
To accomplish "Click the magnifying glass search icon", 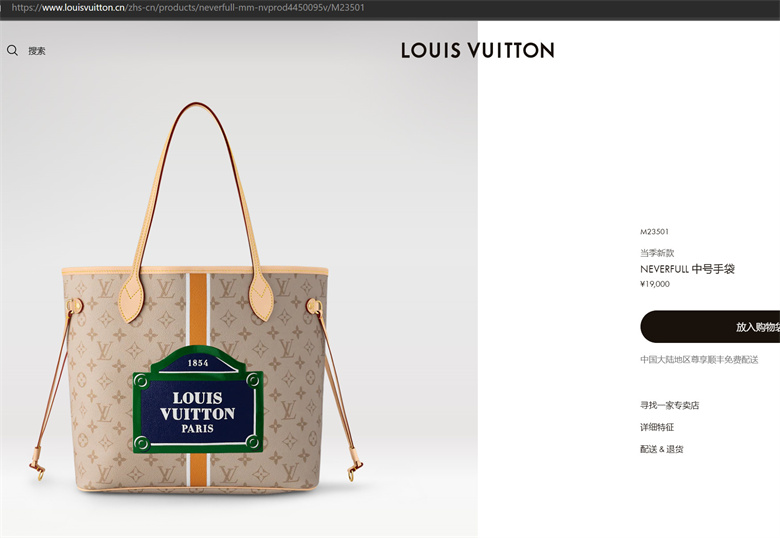I will tap(12, 50).
